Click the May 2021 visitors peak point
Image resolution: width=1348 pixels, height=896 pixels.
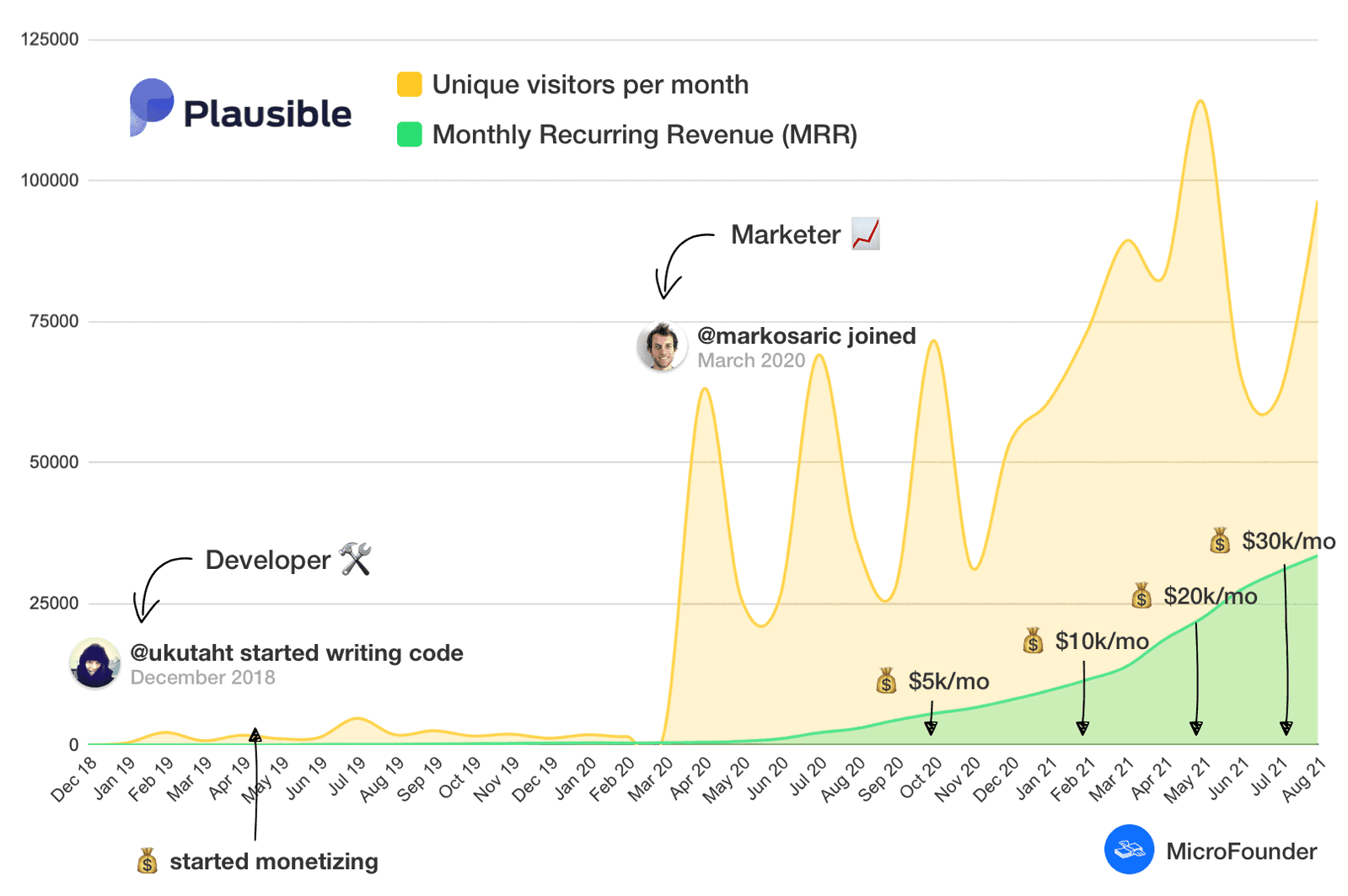coord(1200,101)
